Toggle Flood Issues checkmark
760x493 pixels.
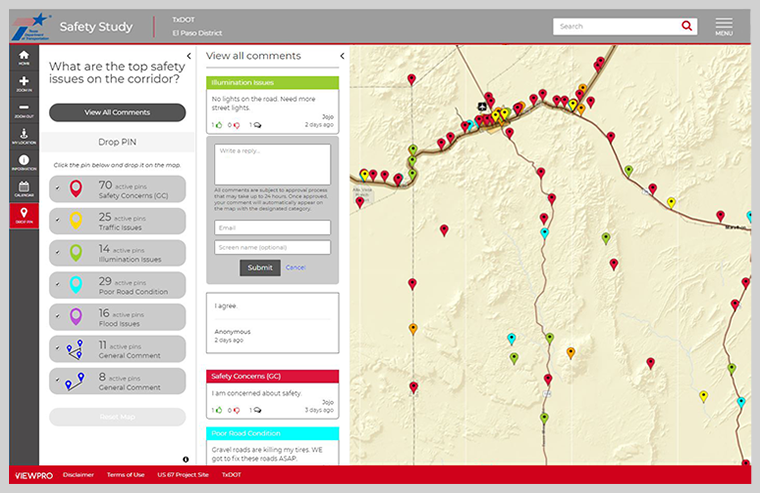tap(58, 316)
